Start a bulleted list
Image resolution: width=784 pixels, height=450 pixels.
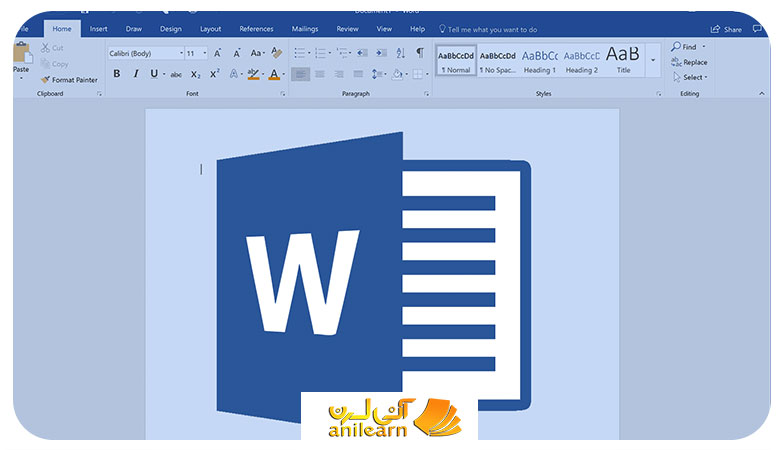click(x=300, y=52)
